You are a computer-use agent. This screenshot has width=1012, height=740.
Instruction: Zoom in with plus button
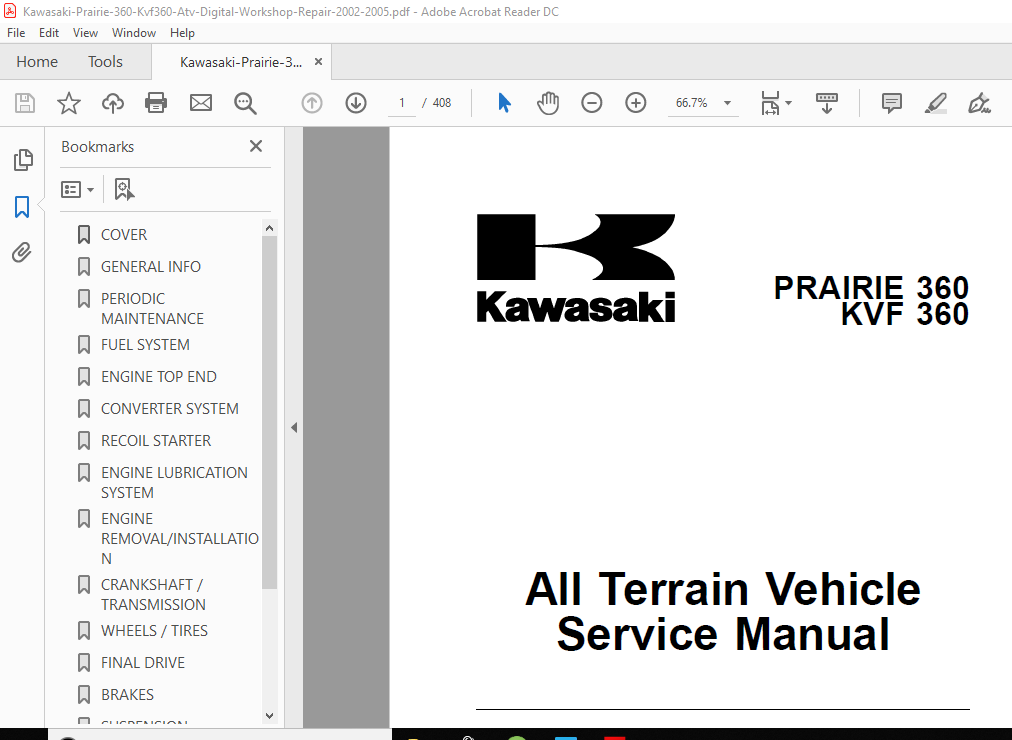pyautogui.click(x=636, y=103)
